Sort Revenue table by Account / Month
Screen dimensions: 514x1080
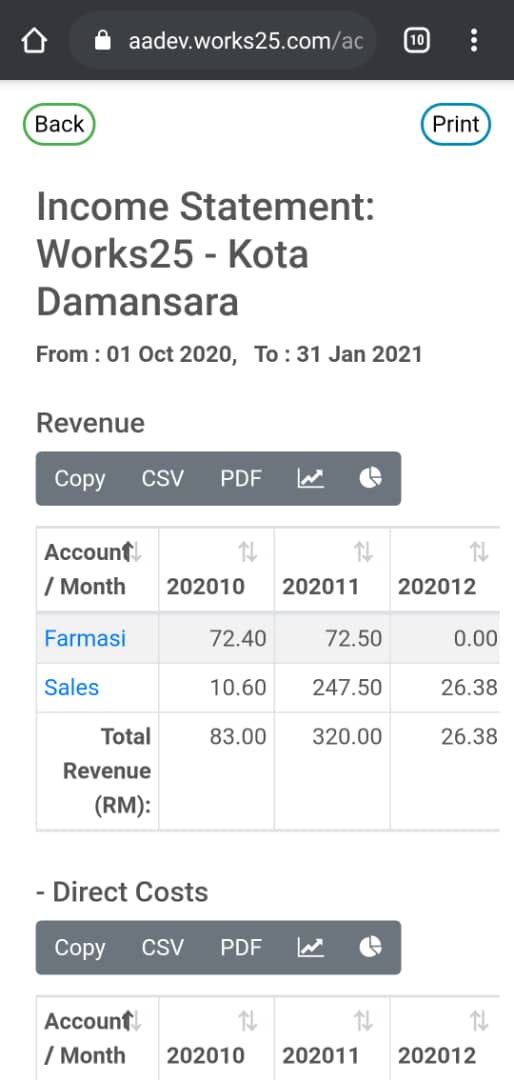97,569
